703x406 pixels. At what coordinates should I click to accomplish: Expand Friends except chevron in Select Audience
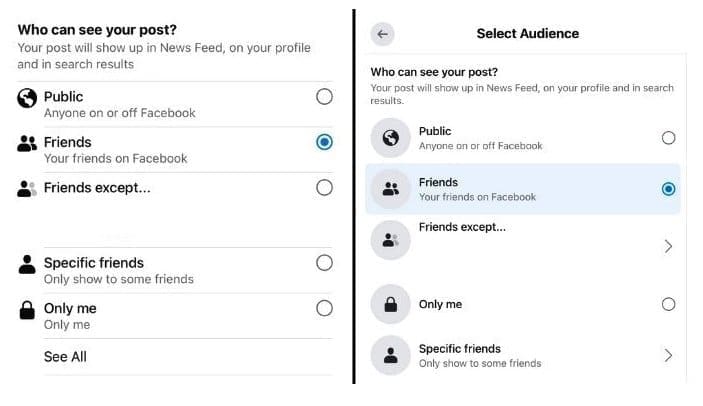[x=668, y=246]
